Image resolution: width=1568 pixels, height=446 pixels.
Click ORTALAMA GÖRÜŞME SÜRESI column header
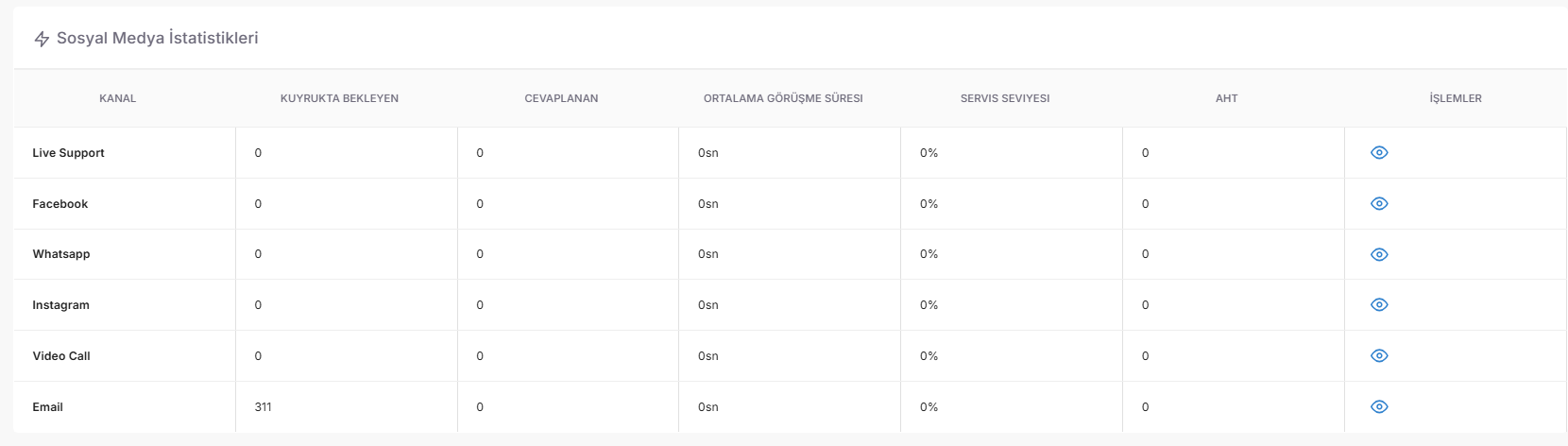pyautogui.click(x=783, y=98)
